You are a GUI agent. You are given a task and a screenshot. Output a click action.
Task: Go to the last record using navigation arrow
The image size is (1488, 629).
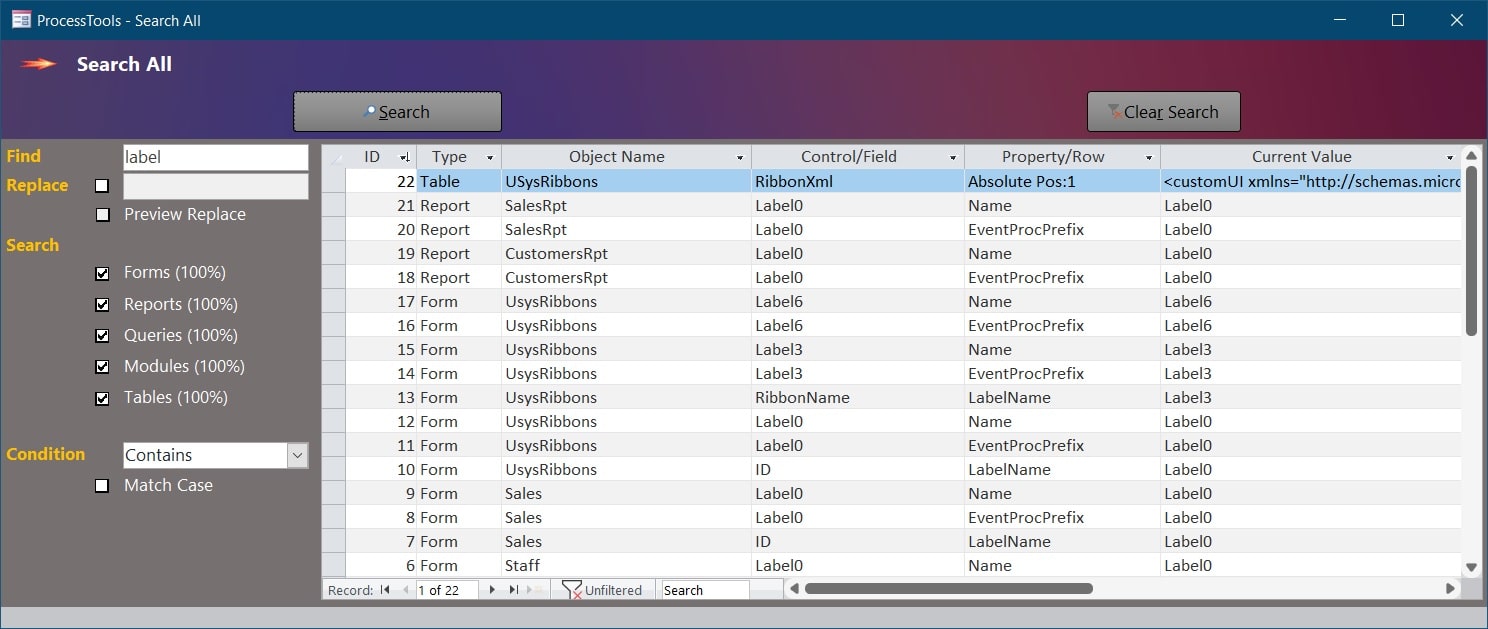(x=514, y=589)
